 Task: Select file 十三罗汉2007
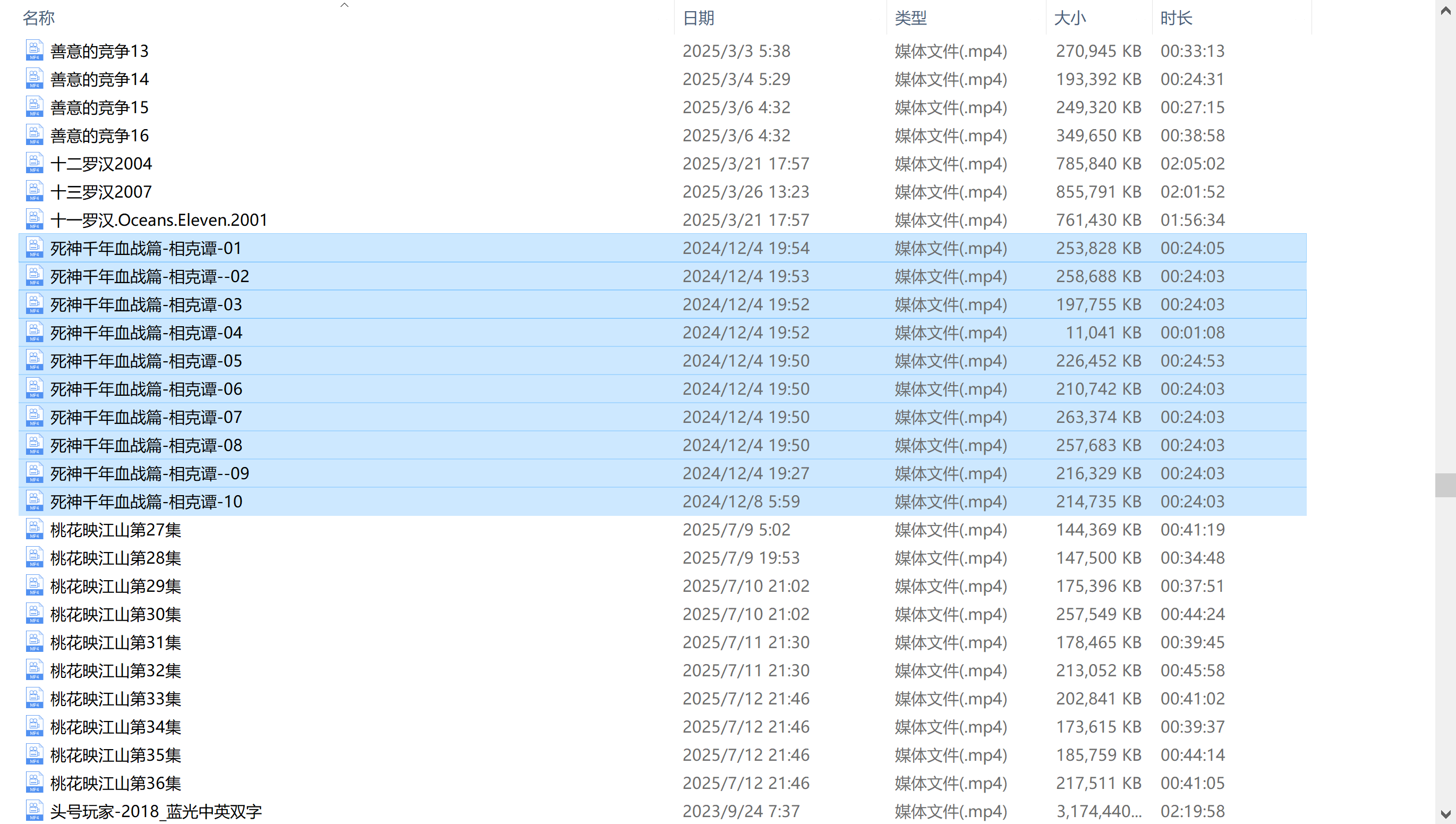[101, 192]
